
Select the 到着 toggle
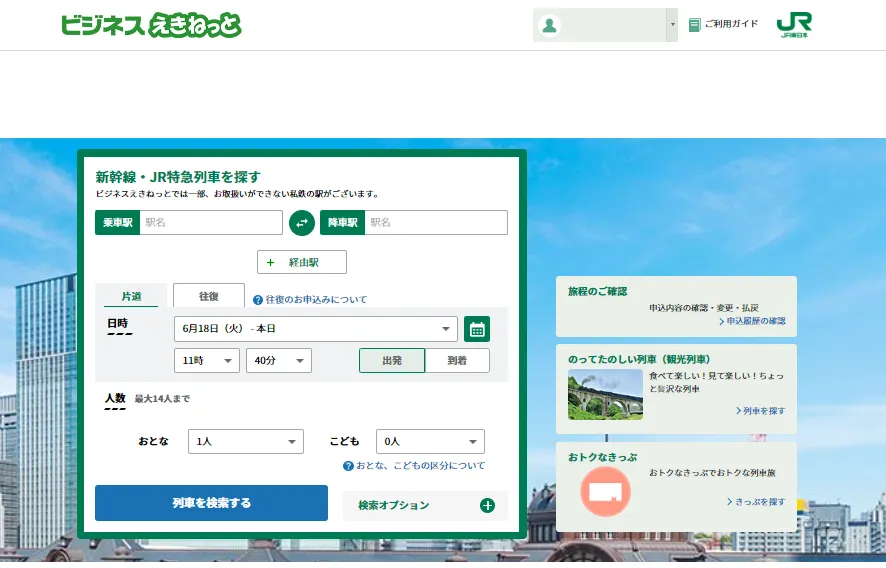click(457, 361)
